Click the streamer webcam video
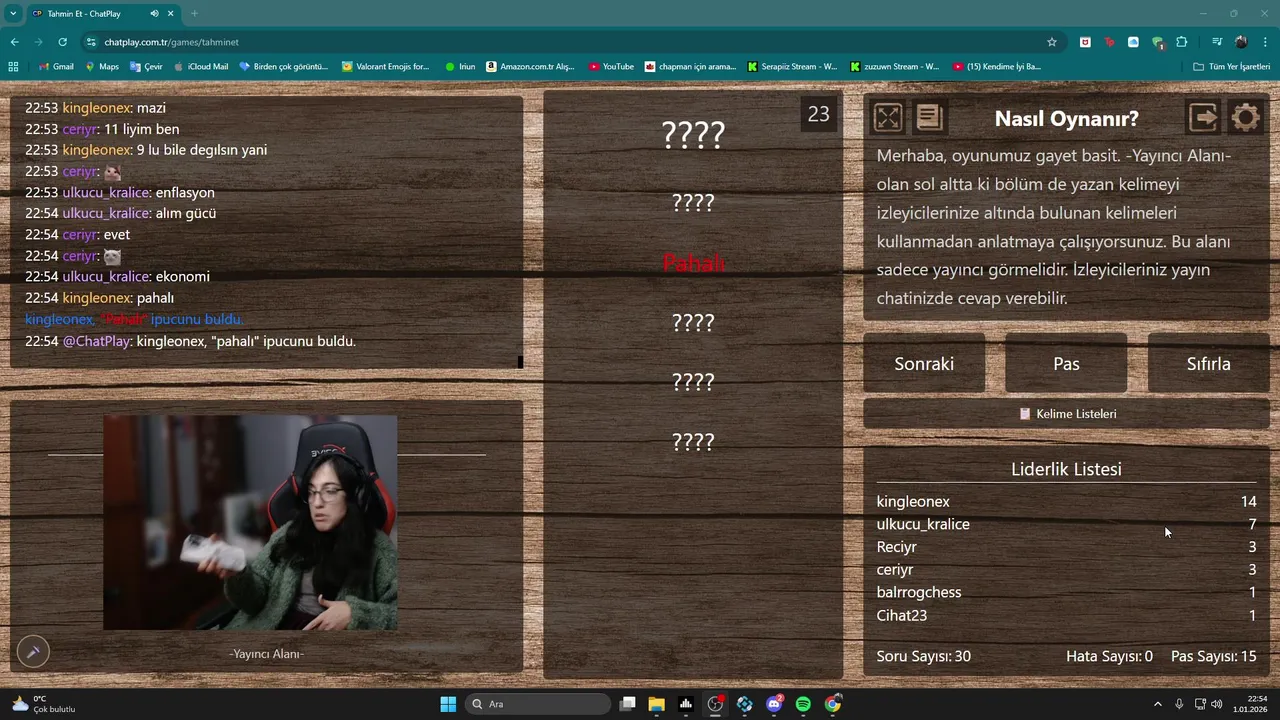The width and height of the screenshot is (1280, 720). [x=250, y=523]
